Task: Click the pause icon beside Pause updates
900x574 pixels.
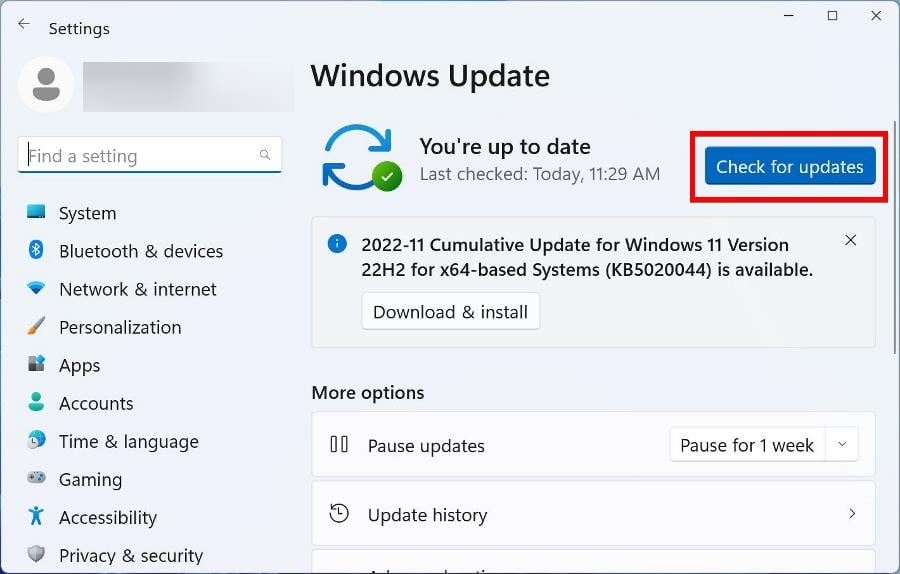Action: tap(339, 444)
